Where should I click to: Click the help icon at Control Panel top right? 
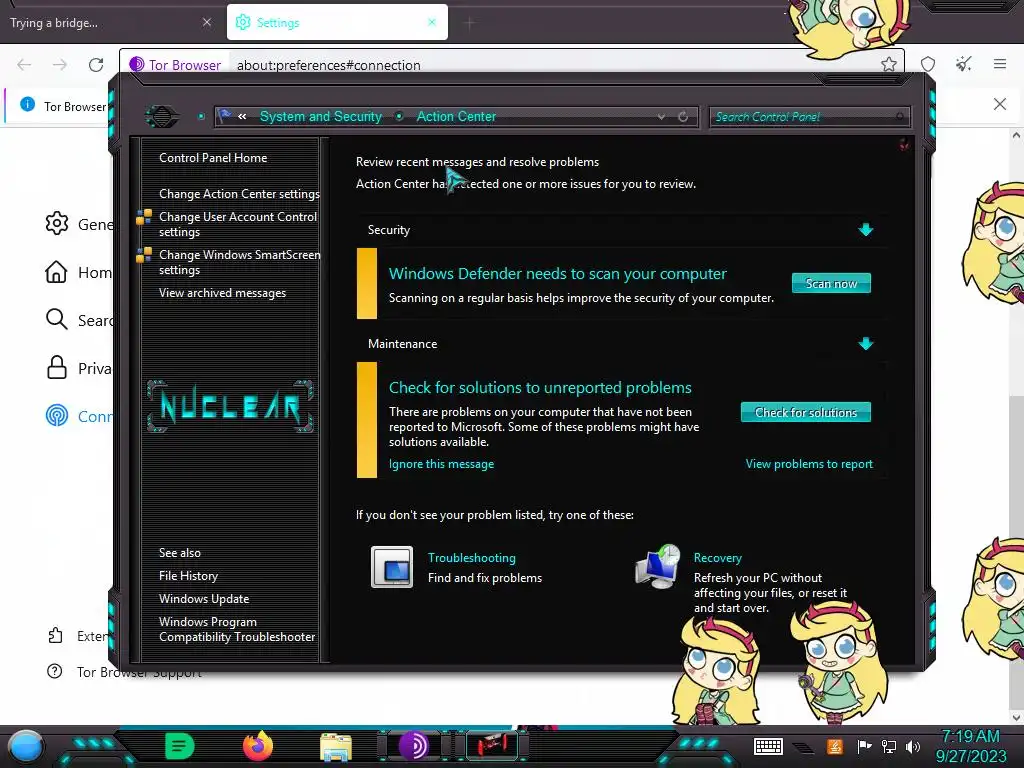click(x=904, y=144)
